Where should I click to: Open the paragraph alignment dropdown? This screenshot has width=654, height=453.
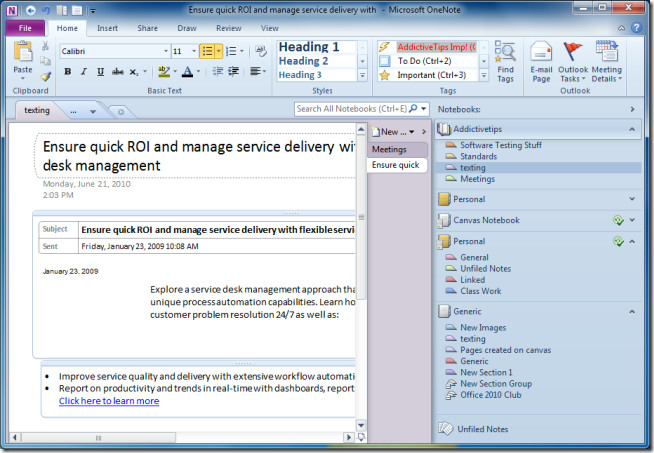tap(258, 71)
